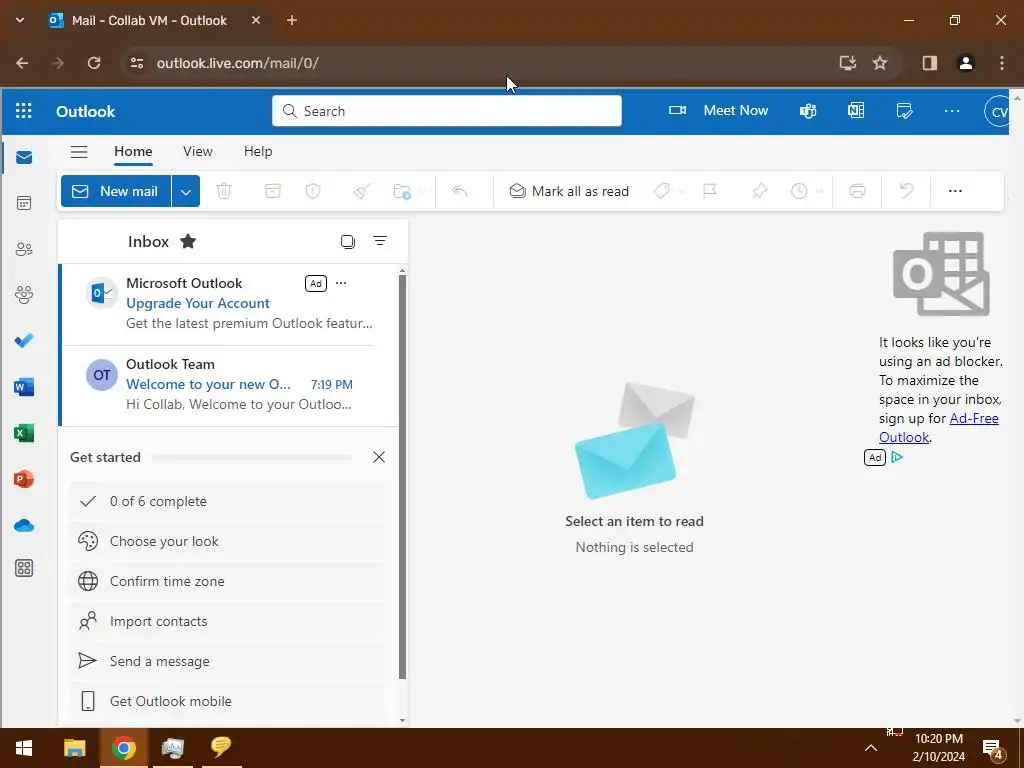The height and width of the screenshot is (768, 1024).
Task: Open Outlook Team welcome email
Action: coord(229,386)
